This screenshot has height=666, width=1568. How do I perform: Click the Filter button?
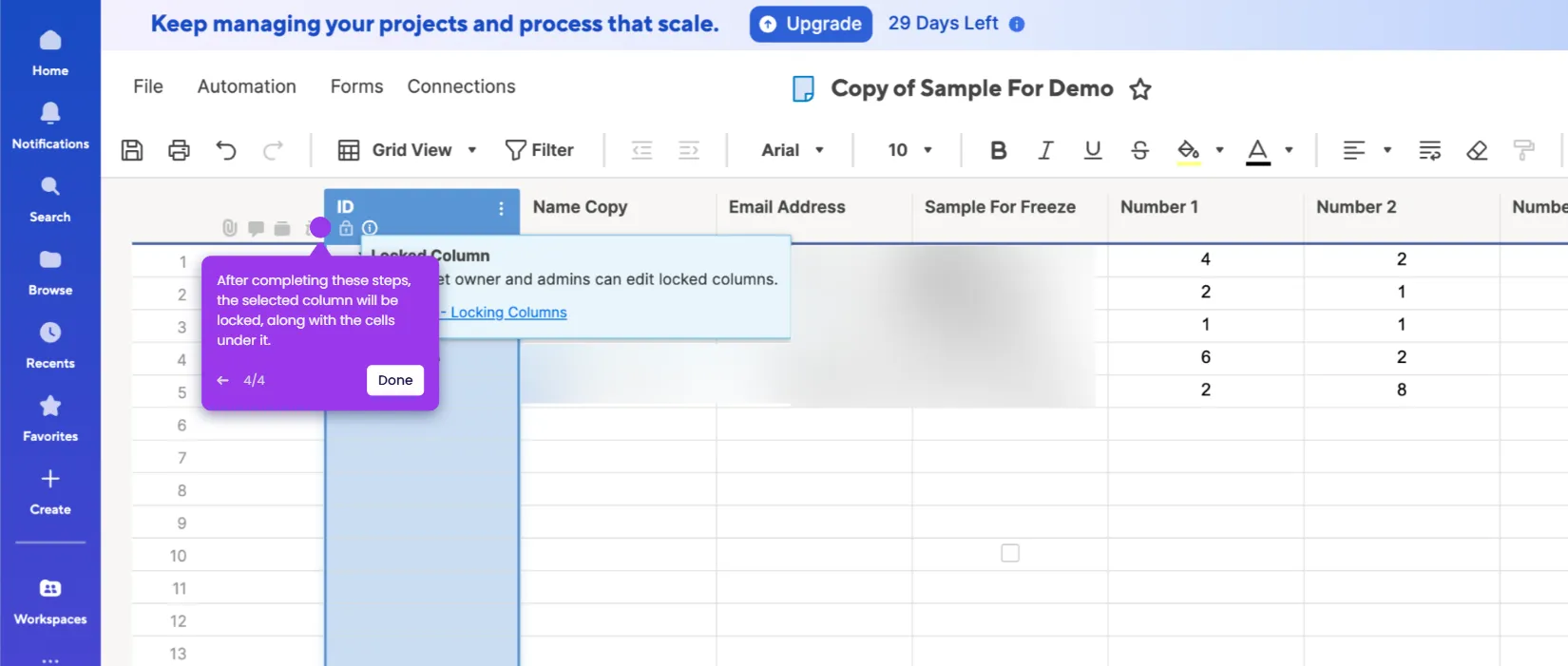point(540,150)
